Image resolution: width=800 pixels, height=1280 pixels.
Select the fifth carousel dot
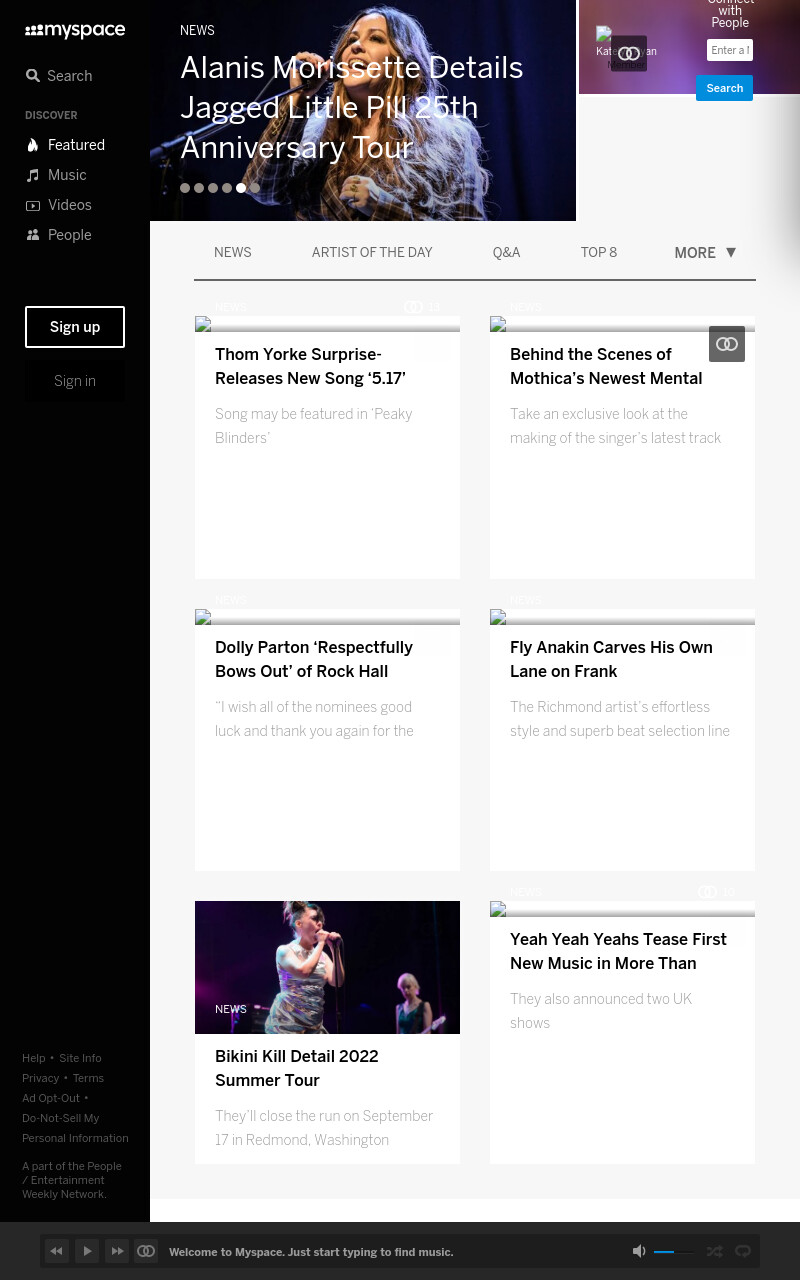[x=241, y=188]
